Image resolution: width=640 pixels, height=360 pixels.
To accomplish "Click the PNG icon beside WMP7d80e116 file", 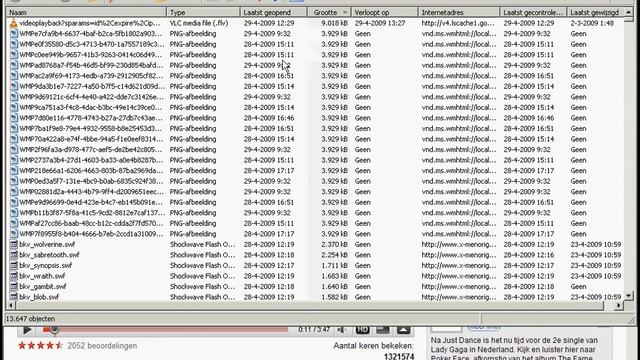I will 14,118.
